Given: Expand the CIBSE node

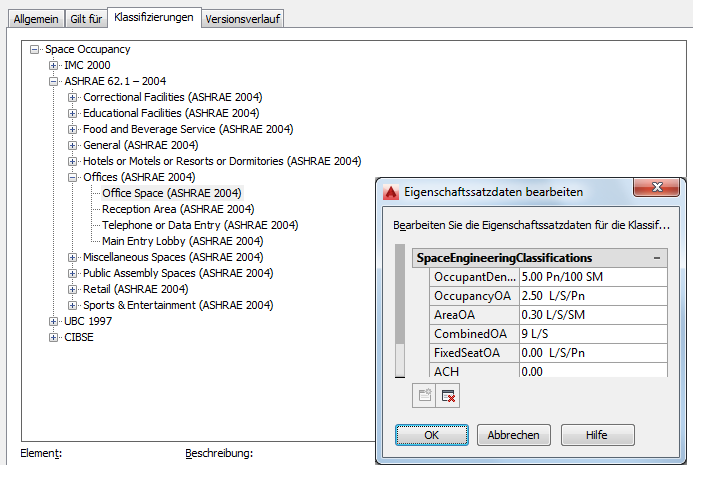Looking at the screenshot, I should pos(53,337).
